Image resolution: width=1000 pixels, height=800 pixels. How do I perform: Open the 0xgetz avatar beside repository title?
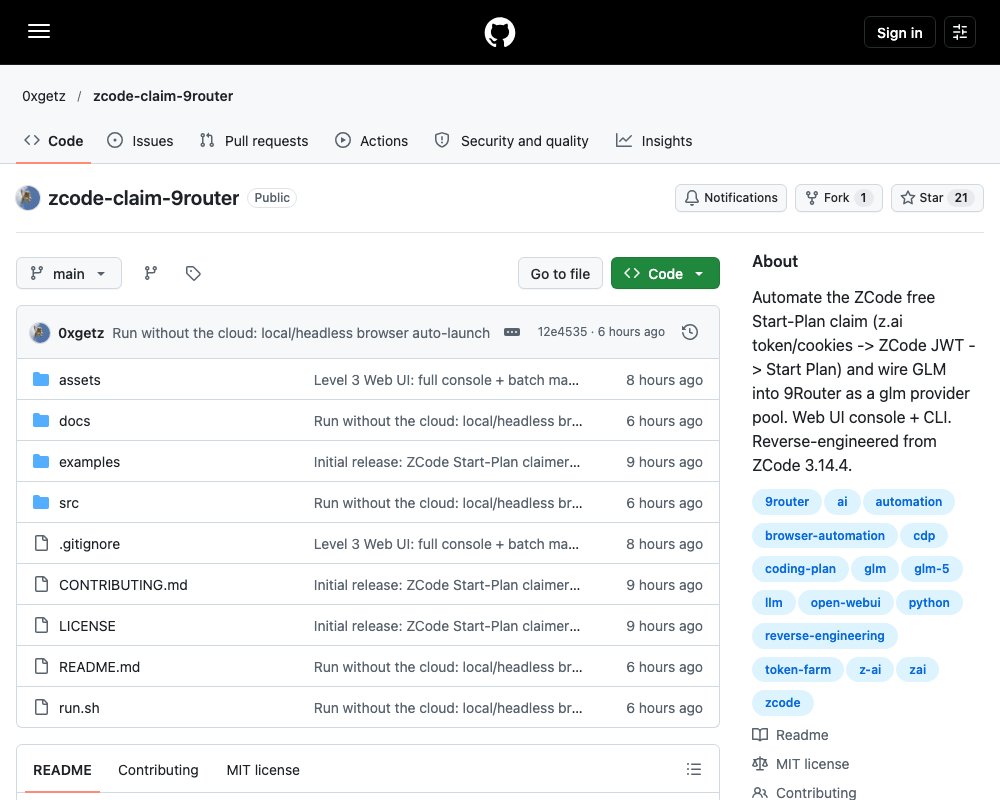tap(28, 198)
